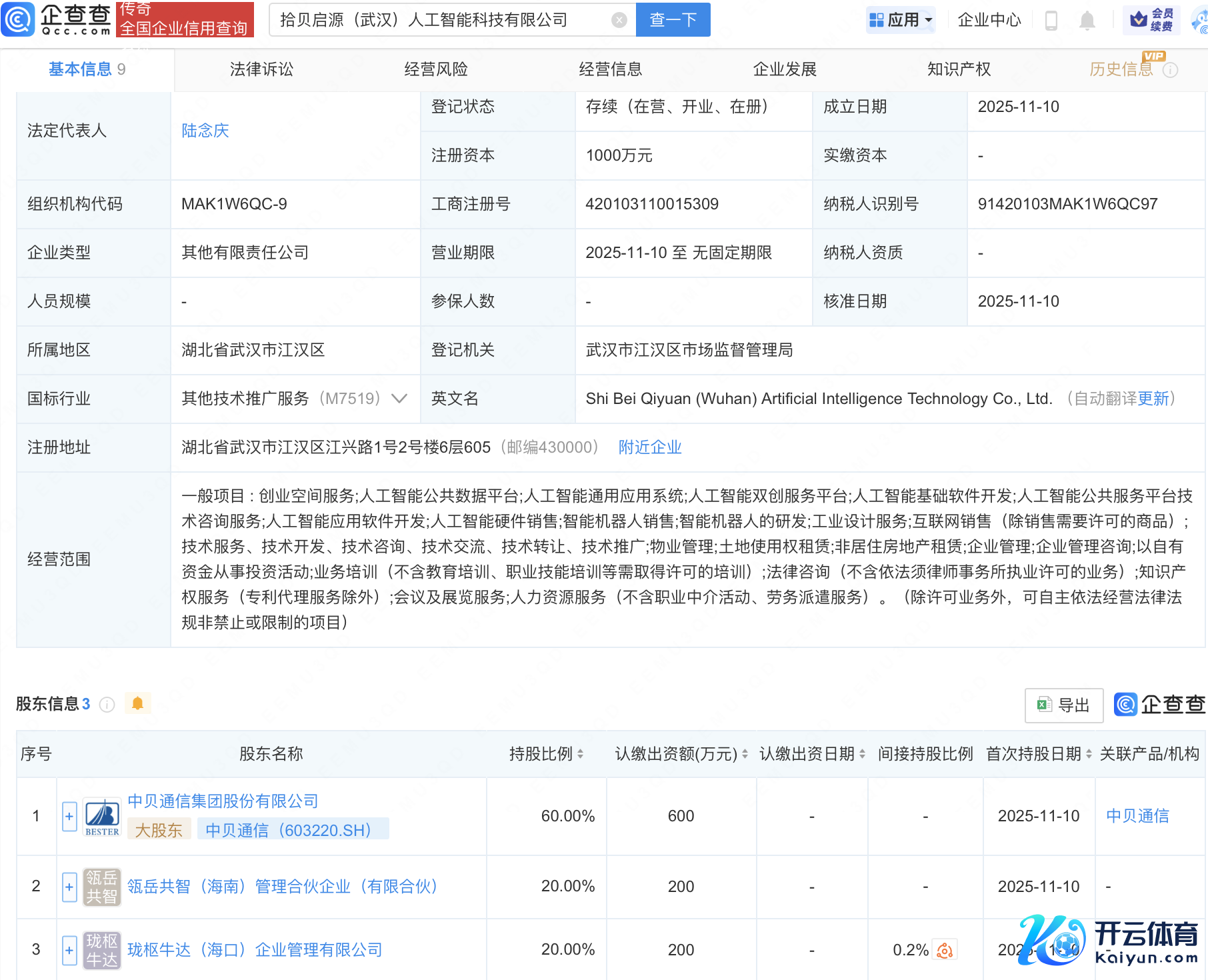Image resolution: width=1208 pixels, height=980 pixels.
Task: Click the Qichacha logo icon
Action: [18, 19]
